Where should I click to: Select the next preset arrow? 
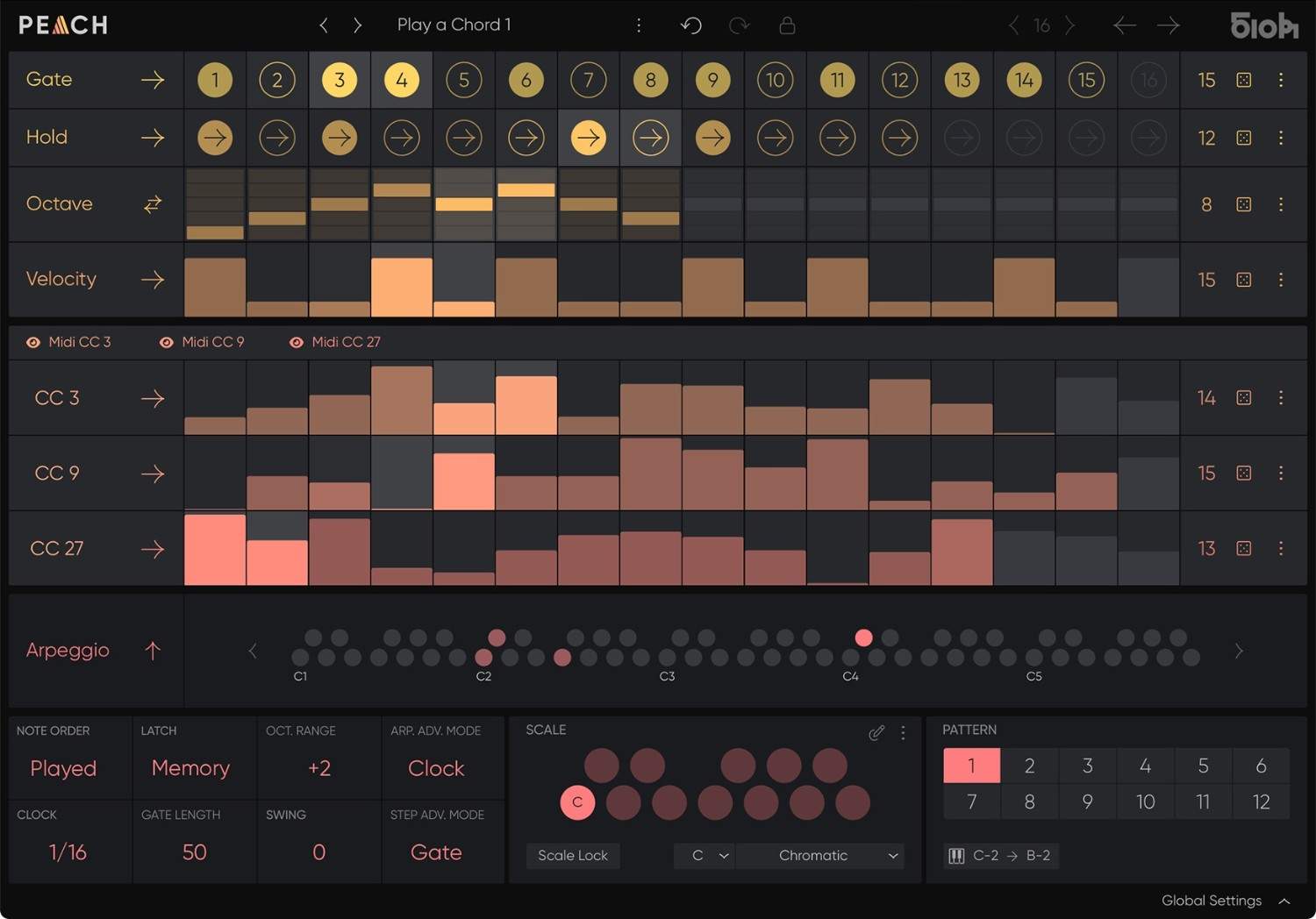(x=357, y=25)
